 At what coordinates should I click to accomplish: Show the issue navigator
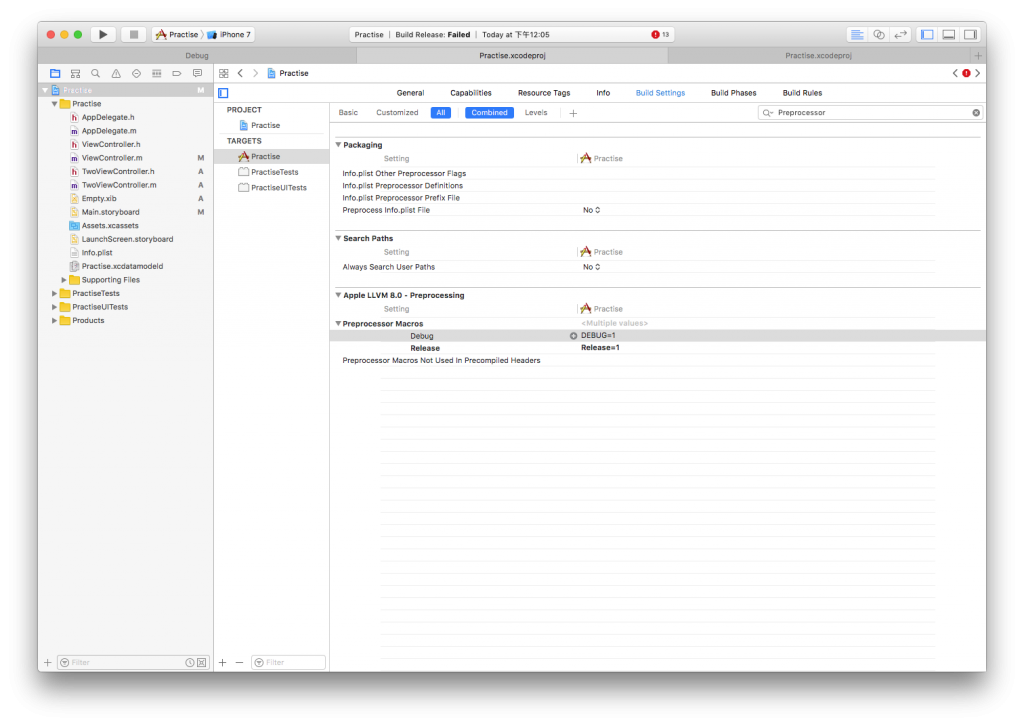point(116,74)
